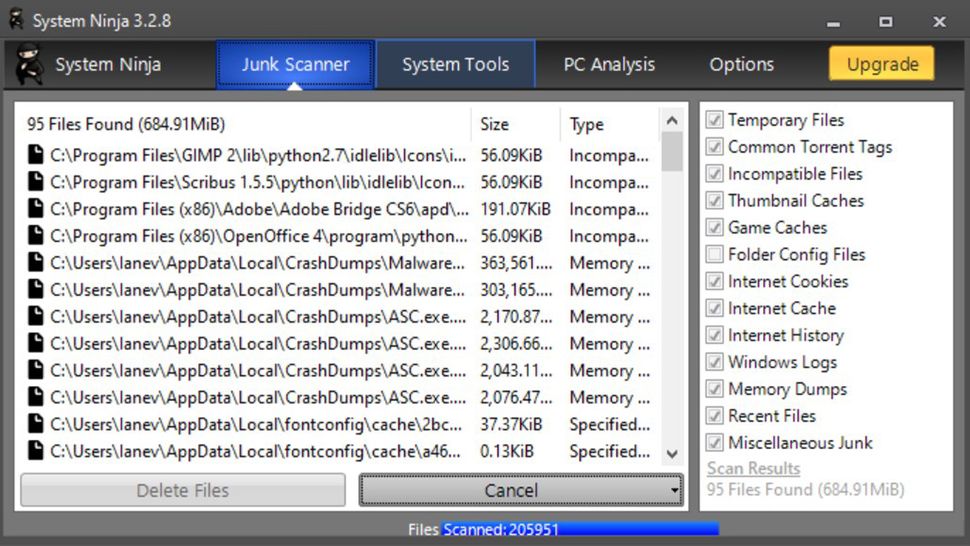
Task: Select the fontconfig cache 2bc file path
Action: [256, 424]
